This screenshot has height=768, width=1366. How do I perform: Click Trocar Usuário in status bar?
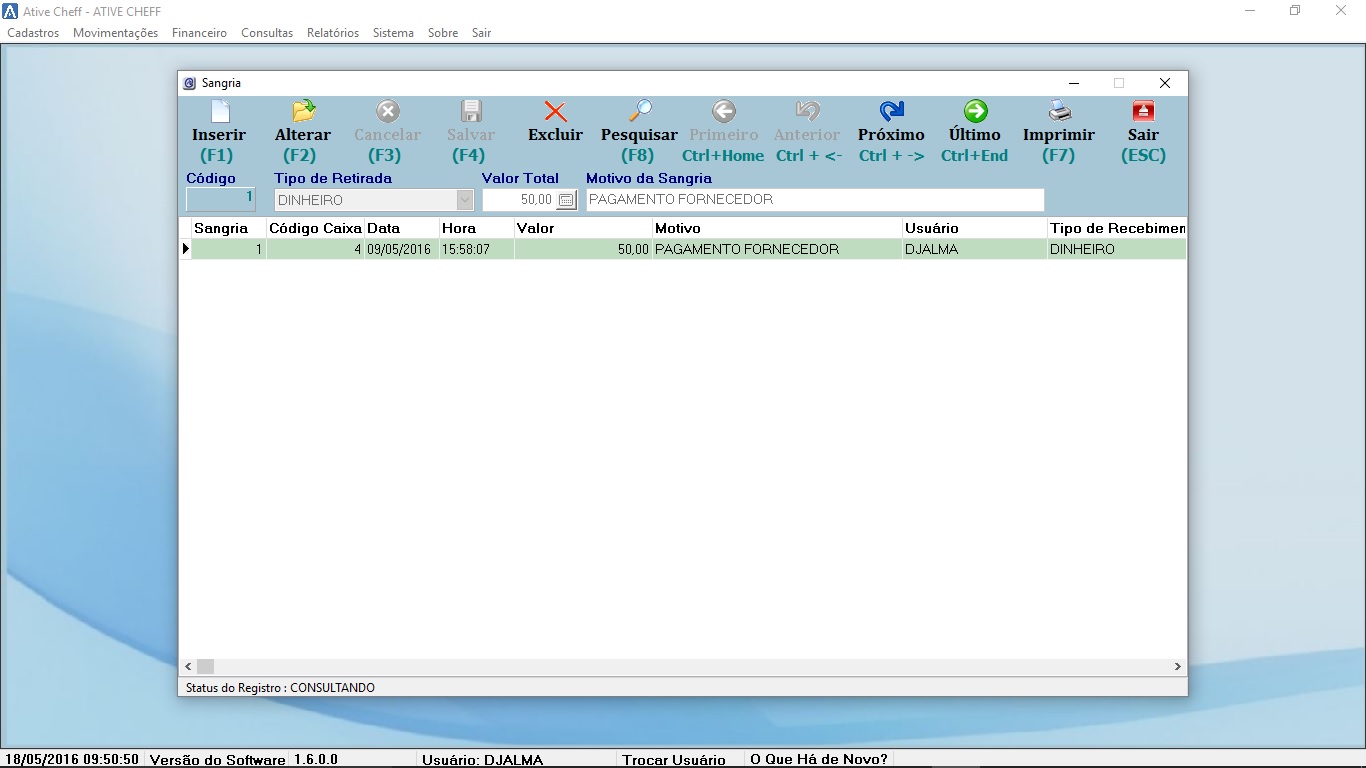tap(674, 760)
